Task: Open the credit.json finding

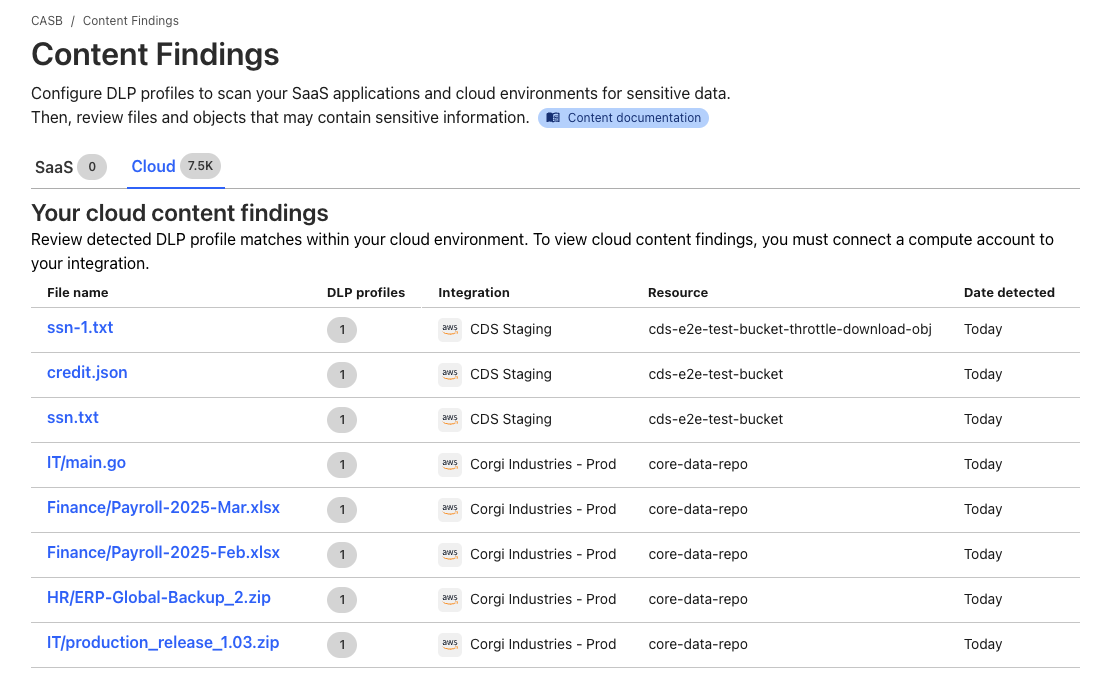Action: pos(87,373)
